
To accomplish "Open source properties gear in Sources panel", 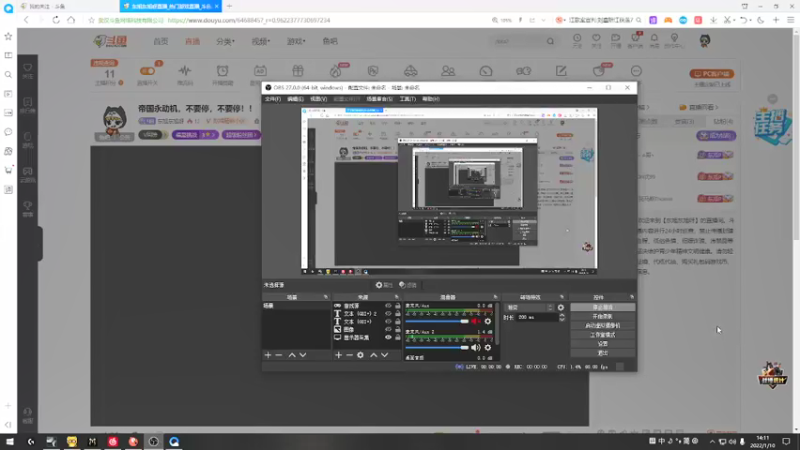I will [x=360, y=355].
